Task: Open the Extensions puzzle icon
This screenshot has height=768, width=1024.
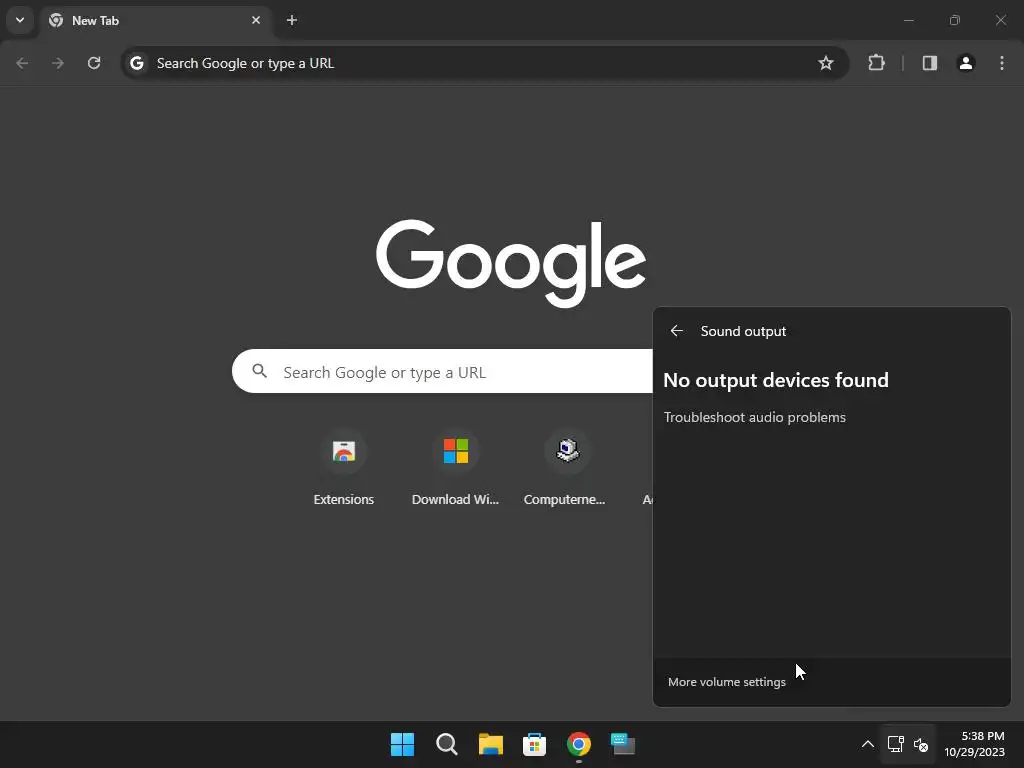Action: [876, 63]
